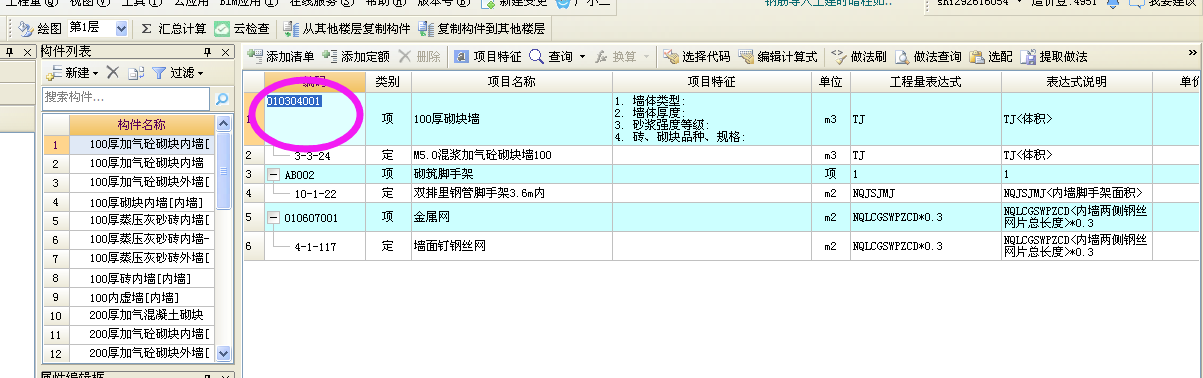Select component row 1 100厚加气砼砌块内墙
The width and height of the screenshot is (1203, 378).
141,144
